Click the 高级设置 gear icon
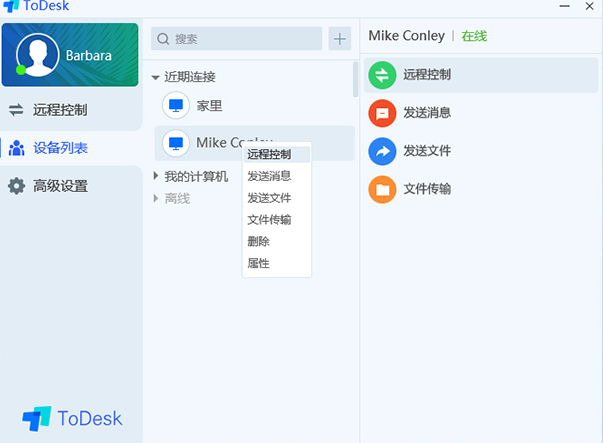This screenshot has width=603, height=443. 17,186
